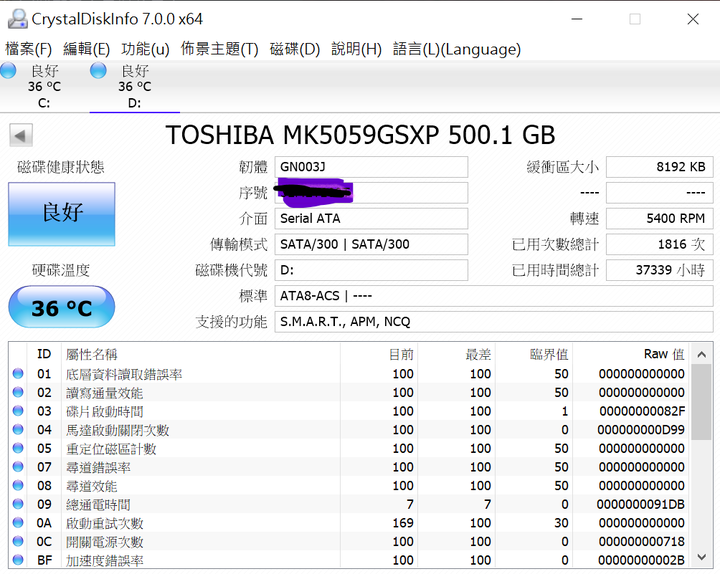Click the S.M.A.R.T., APM, NCQ features field
The image size is (720, 574).
[x=494, y=321]
